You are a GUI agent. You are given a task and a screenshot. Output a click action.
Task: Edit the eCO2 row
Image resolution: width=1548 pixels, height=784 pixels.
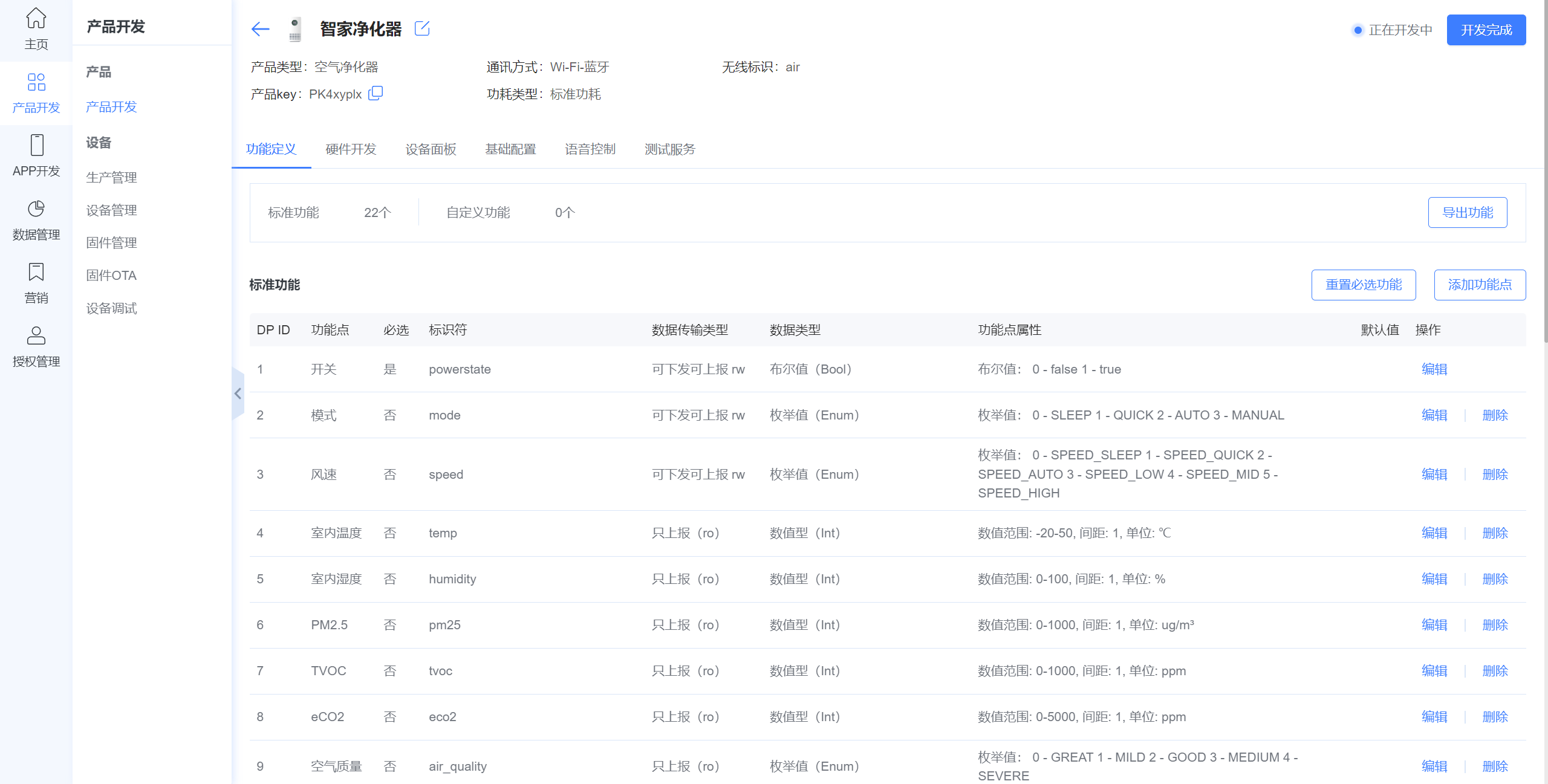point(1434,717)
